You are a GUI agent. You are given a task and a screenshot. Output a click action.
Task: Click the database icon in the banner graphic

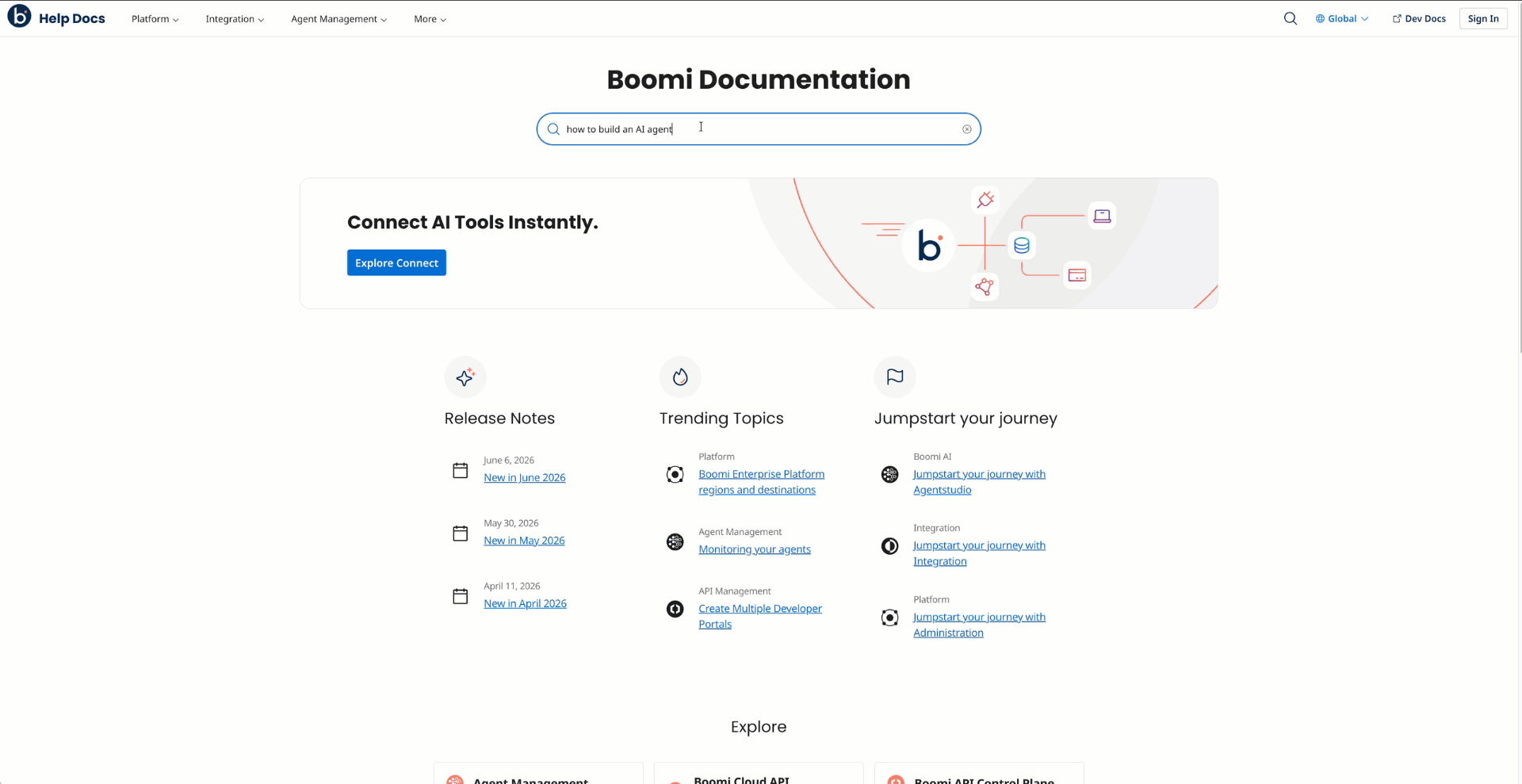tap(1022, 246)
